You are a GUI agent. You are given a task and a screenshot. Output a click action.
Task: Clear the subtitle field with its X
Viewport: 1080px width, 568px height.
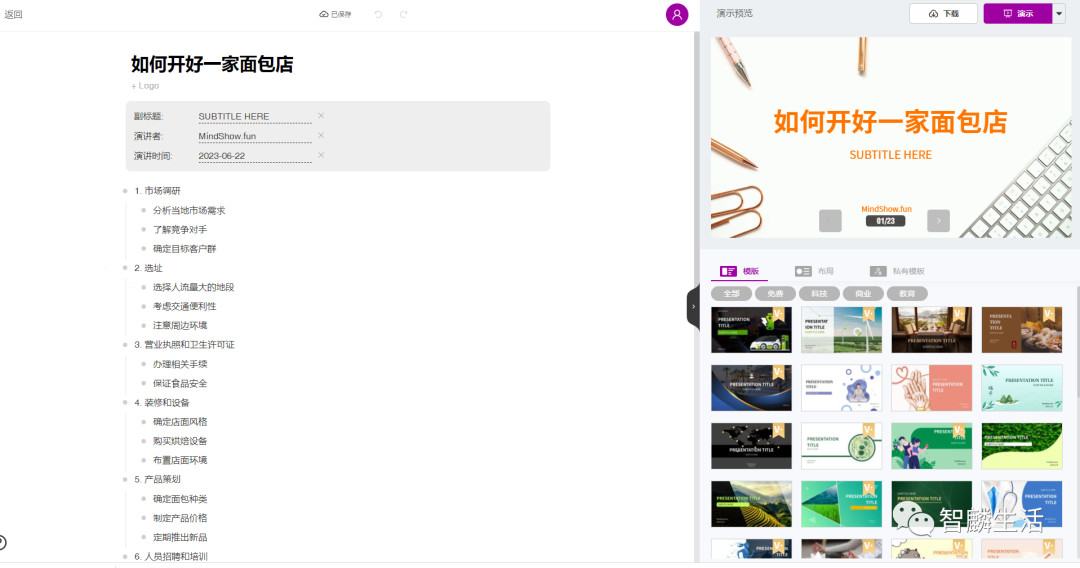321,116
